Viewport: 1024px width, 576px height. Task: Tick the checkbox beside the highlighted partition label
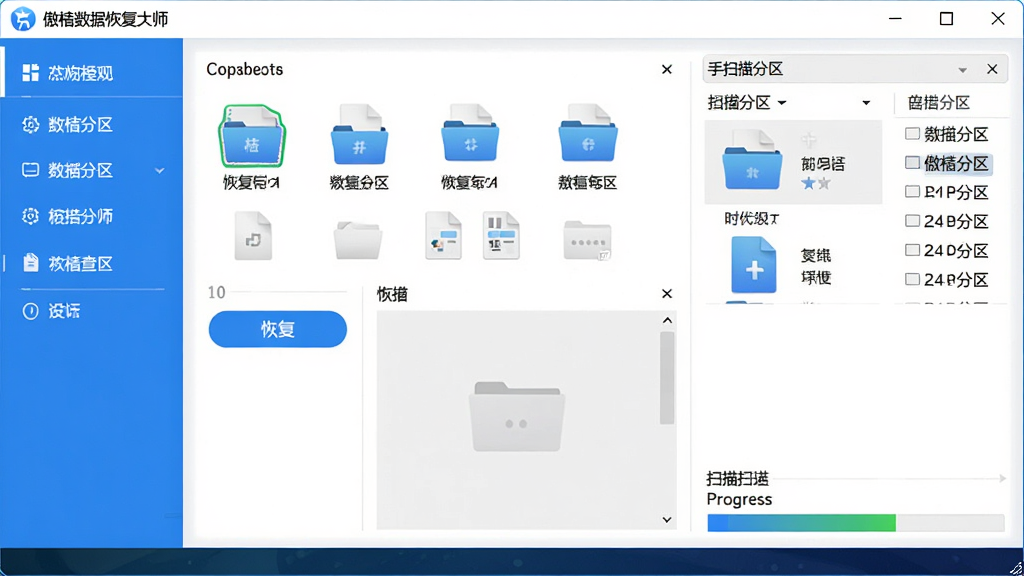tap(912, 163)
